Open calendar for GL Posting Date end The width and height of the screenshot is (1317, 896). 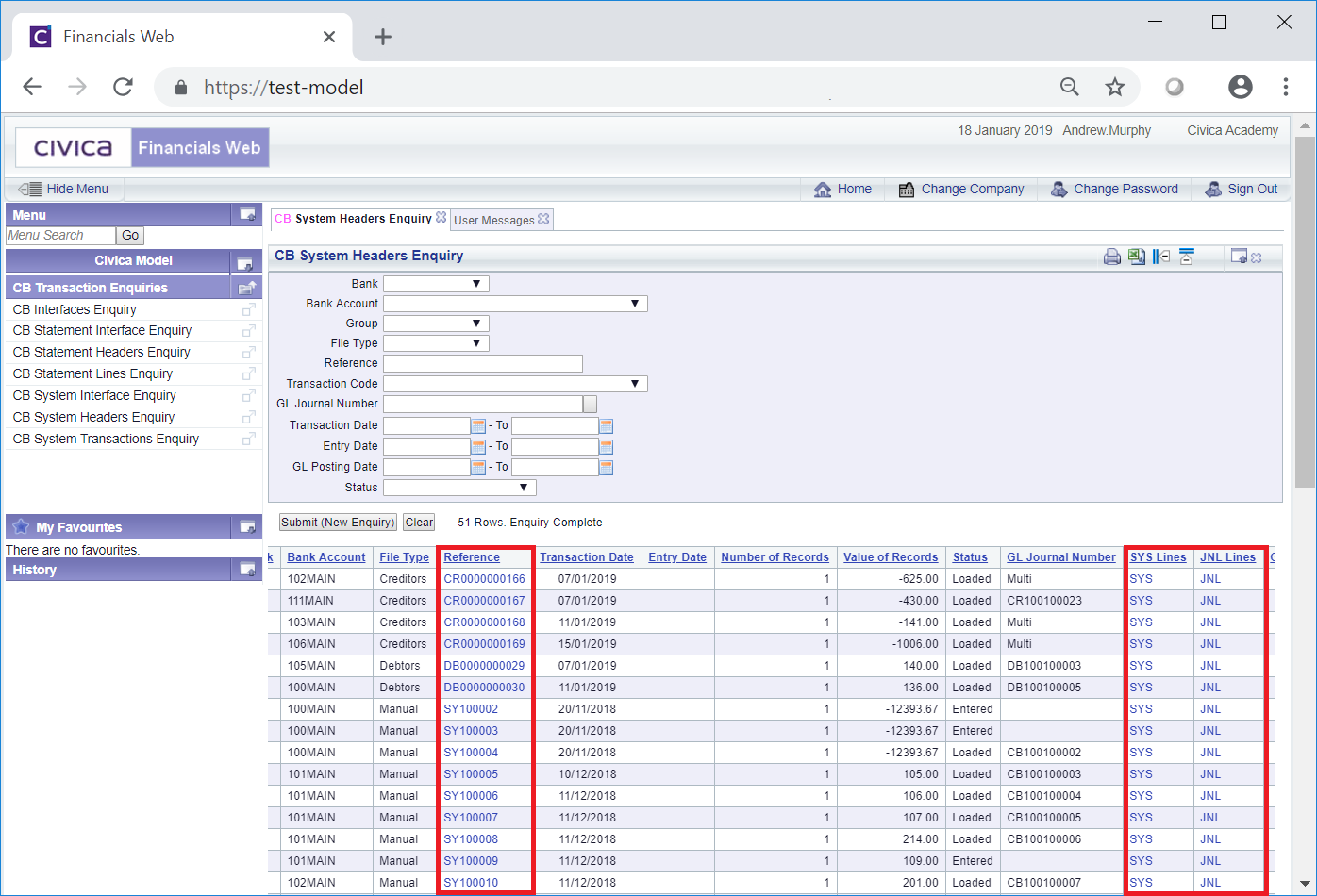point(606,468)
